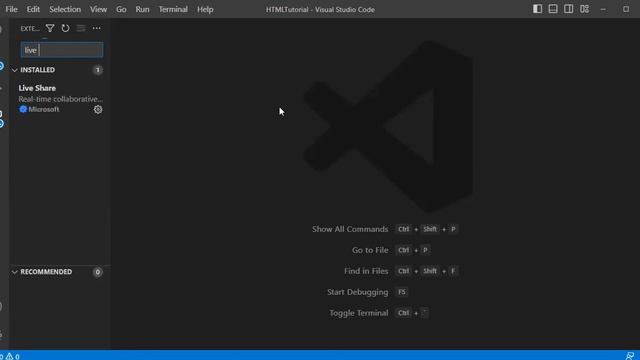Click the 'Show All Commands' hint text
Image resolution: width=640 pixels, height=360 pixels.
pyautogui.click(x=350, y=229)
